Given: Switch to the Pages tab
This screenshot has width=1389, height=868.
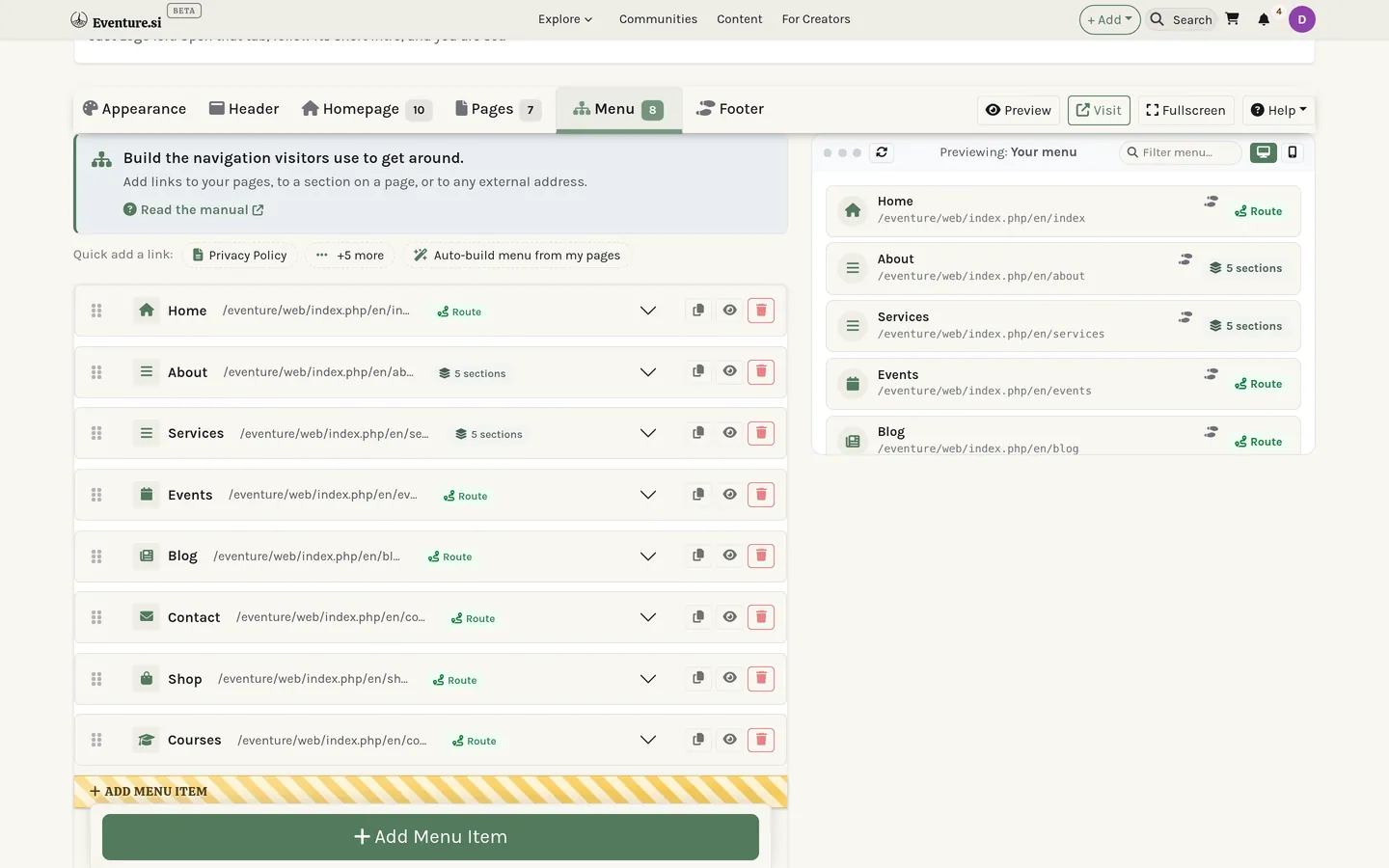Looking at the screenshot, I should point(498,109).
